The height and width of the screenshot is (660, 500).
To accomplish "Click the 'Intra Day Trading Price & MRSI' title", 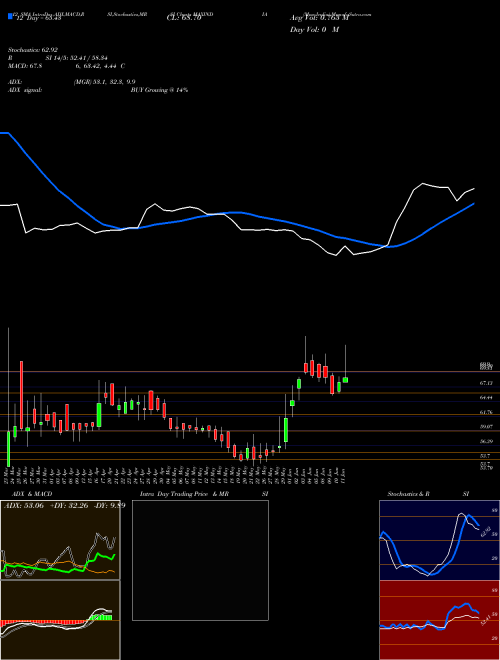I will (x=204, y=494).
